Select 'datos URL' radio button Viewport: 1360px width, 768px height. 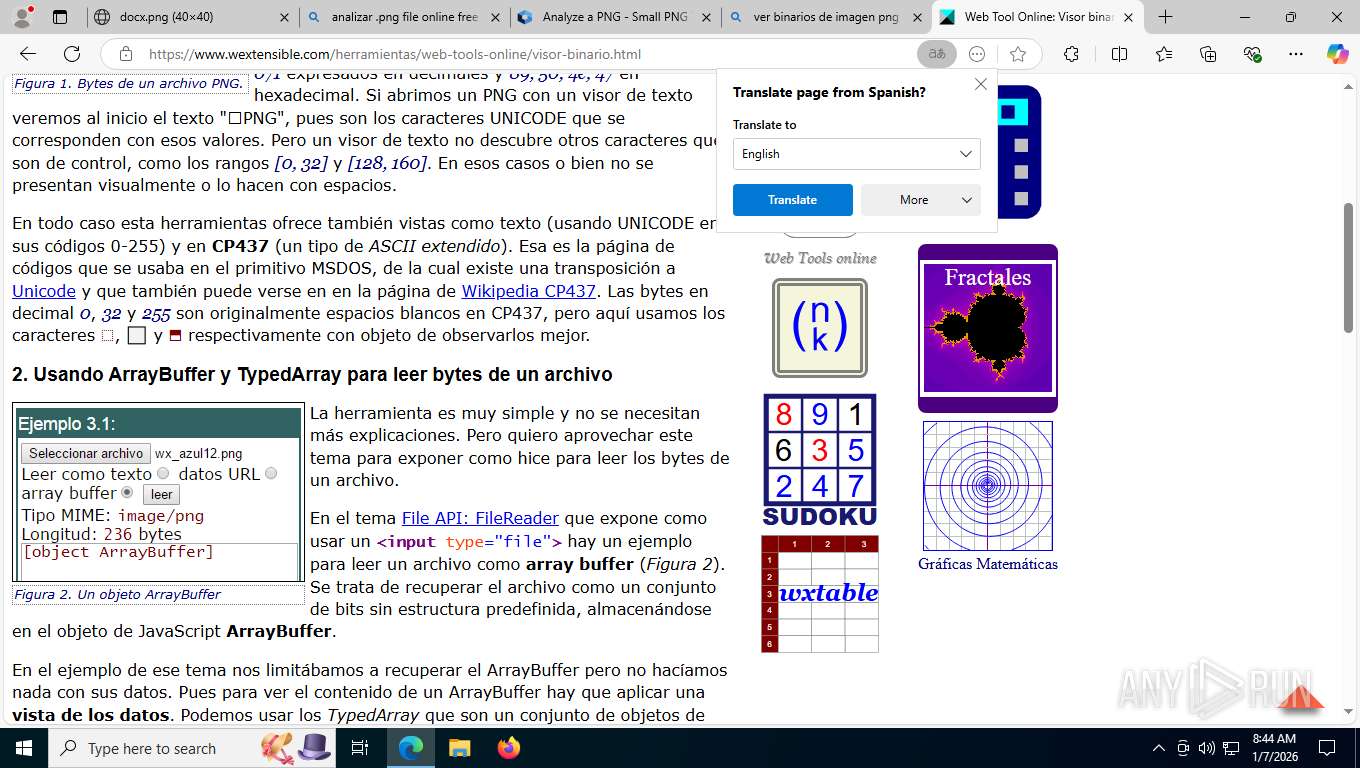[x=271, y=473]
